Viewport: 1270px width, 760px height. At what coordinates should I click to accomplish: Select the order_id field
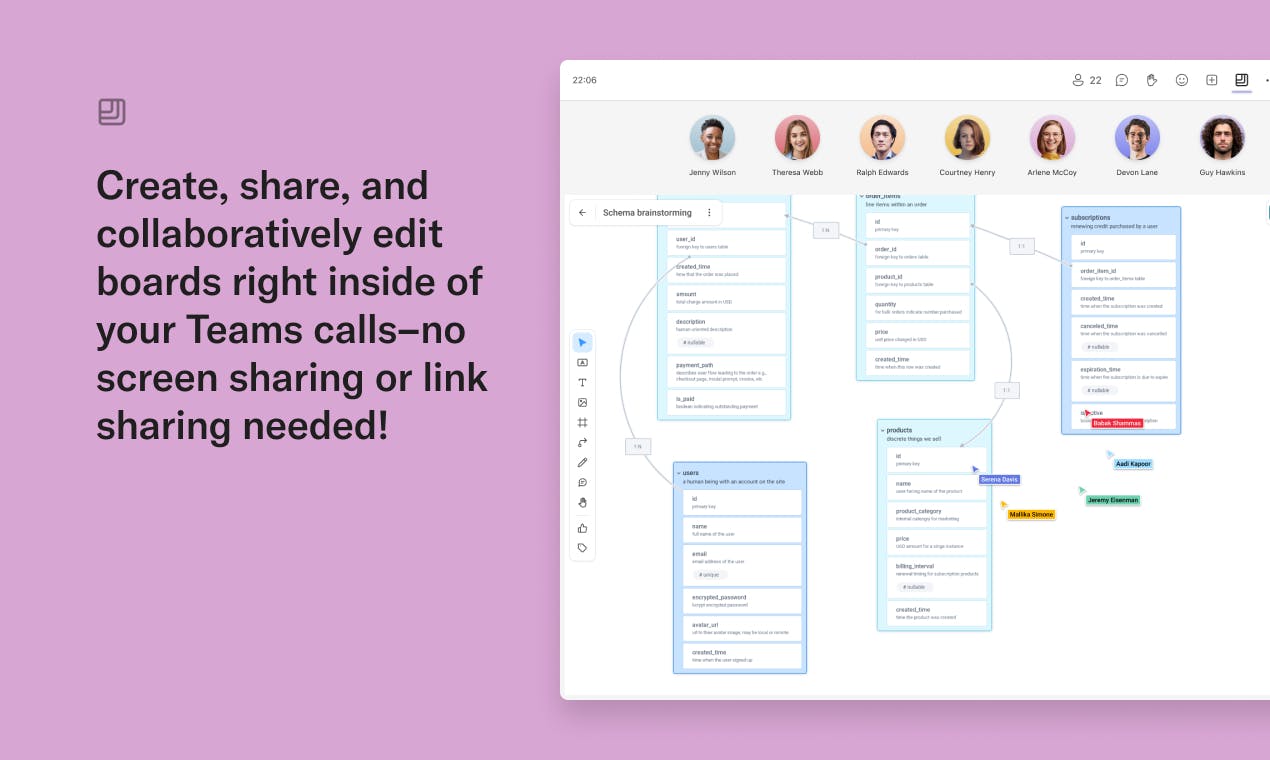click(x=919, y=253)
